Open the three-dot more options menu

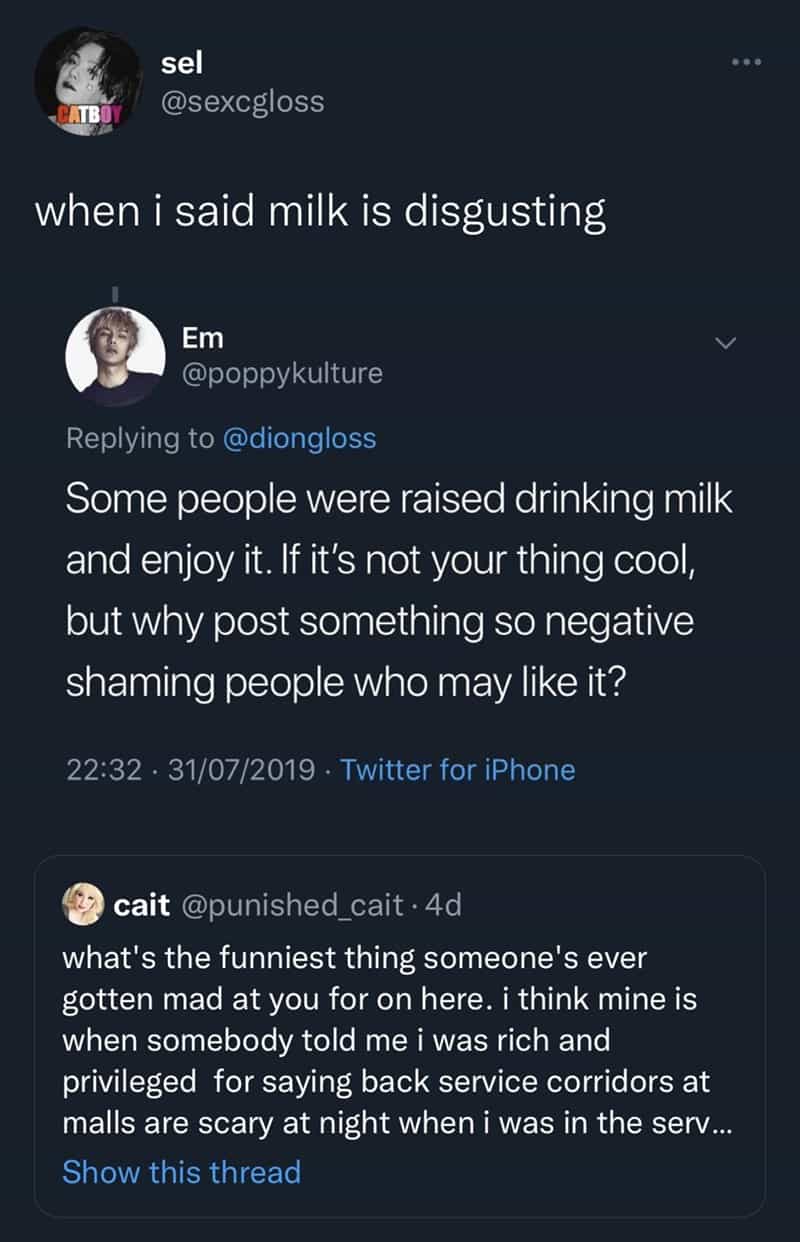pyautogui.click(x=745, y=63)
